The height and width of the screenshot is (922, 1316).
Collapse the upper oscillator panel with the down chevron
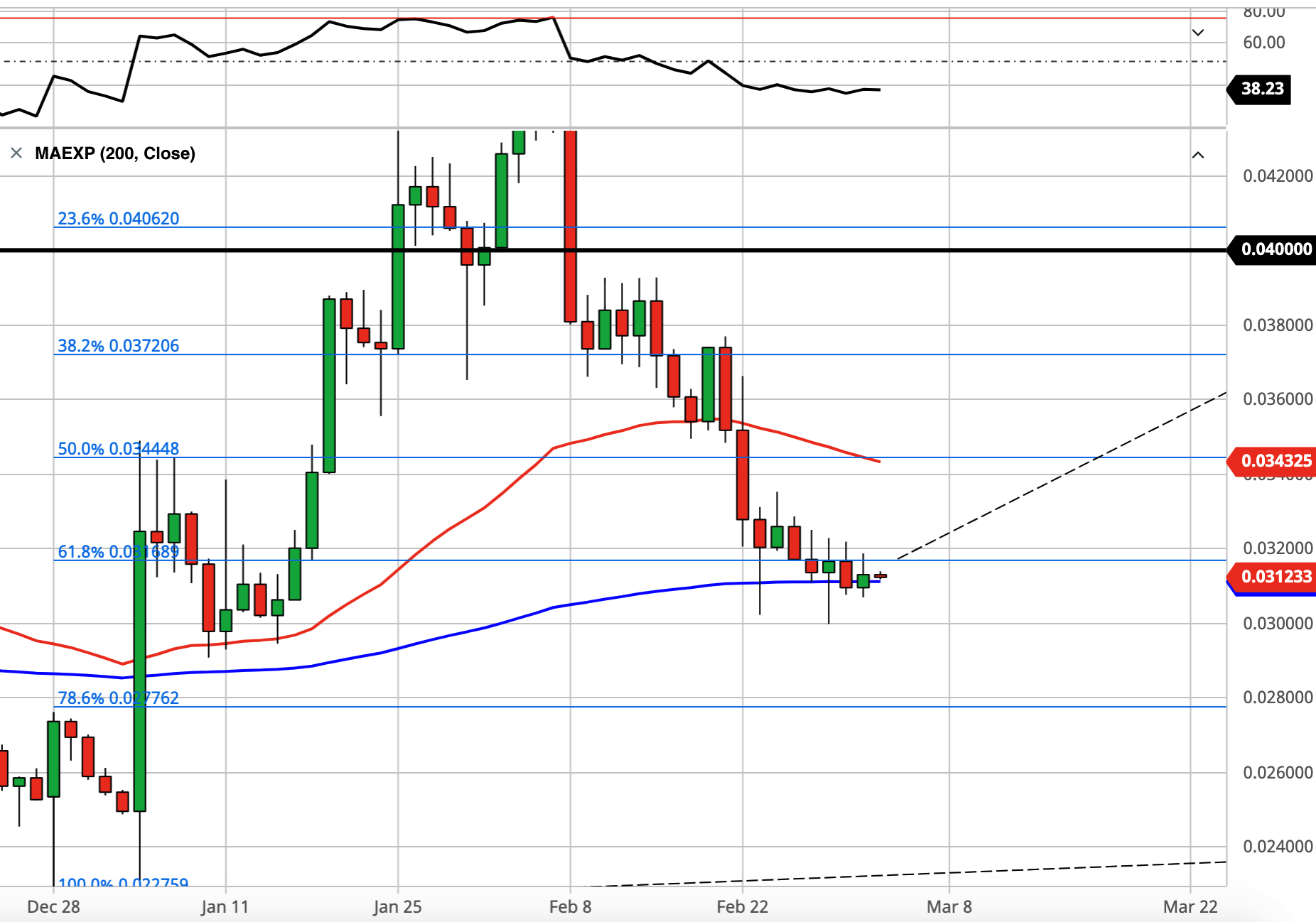tap(1198, 33)
